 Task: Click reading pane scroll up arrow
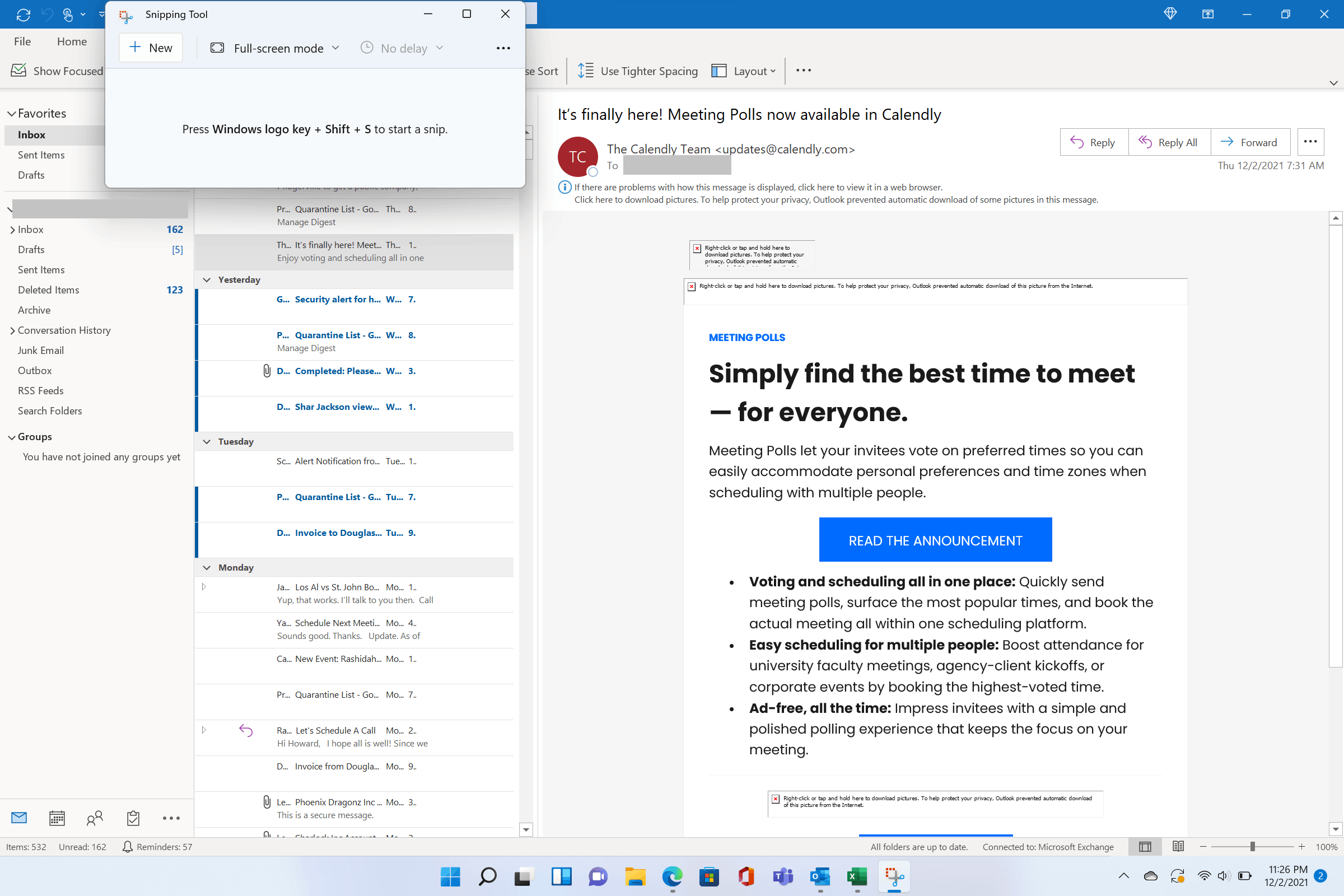[1336, 218]
